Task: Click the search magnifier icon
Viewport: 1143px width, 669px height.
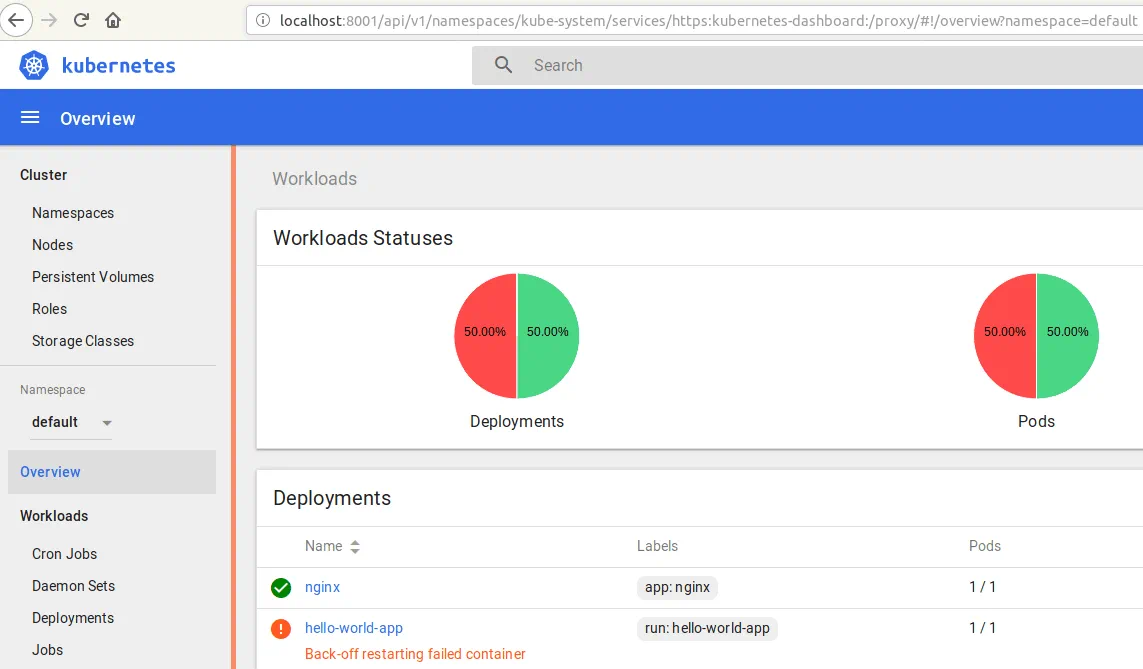Action: [504, 65]
